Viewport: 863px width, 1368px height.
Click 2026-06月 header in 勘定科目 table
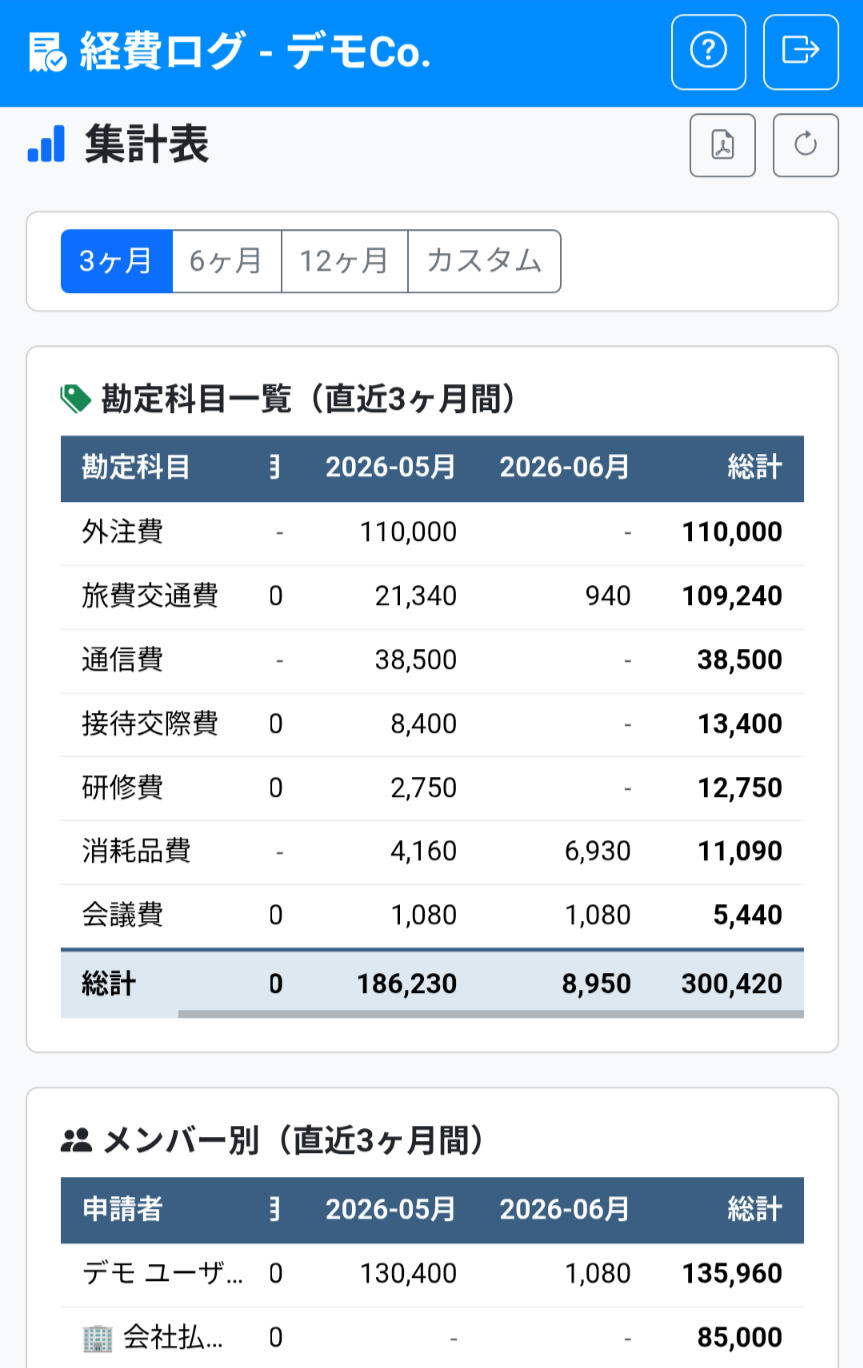565,467
